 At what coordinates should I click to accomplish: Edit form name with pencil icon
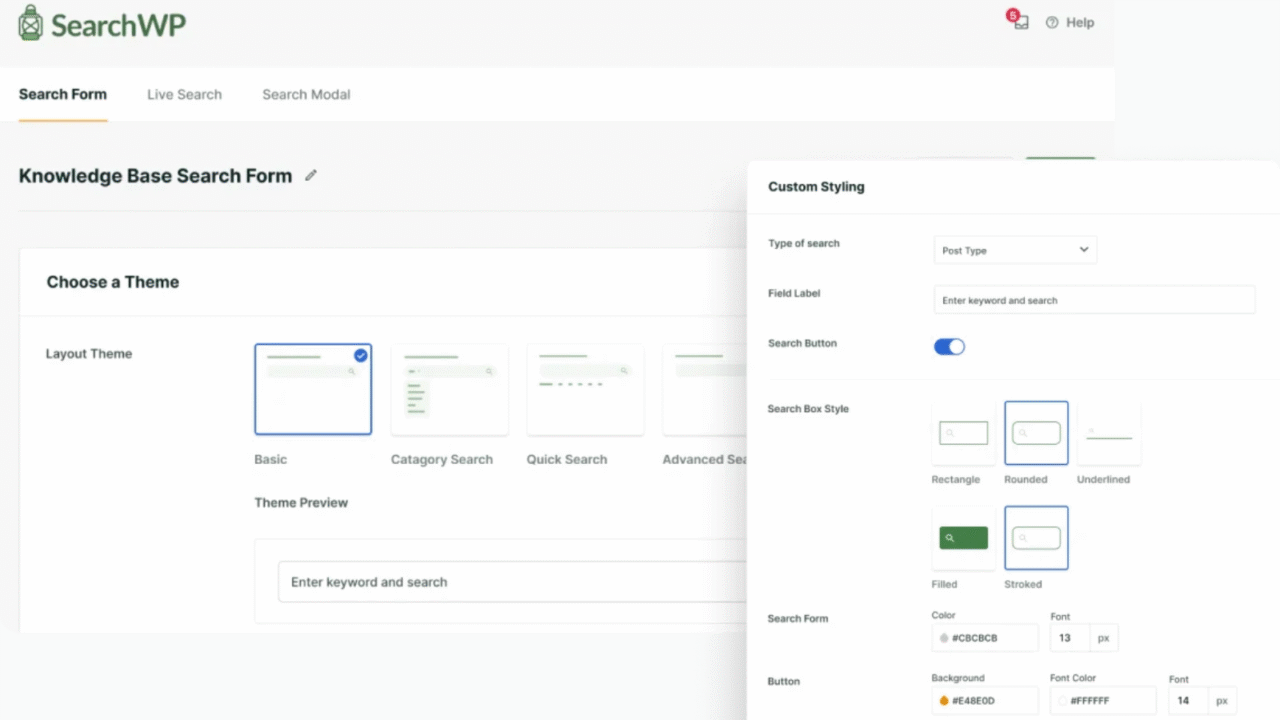(311, 175)
